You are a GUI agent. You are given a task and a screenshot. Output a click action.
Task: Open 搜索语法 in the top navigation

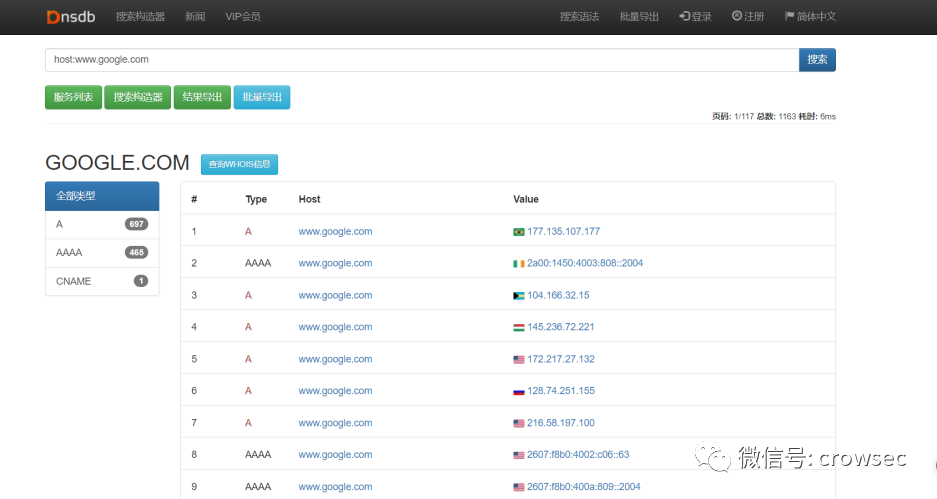pos(579,17)
